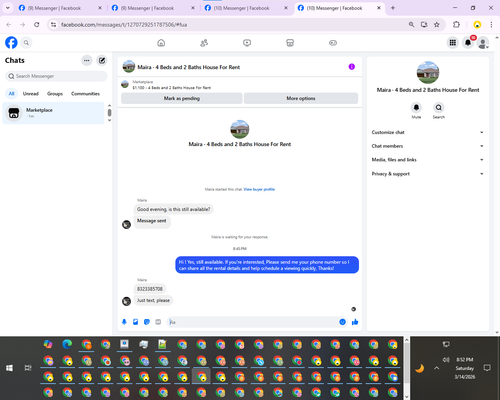Open Facebook search magnifier beside logo
This screenshot has height=400, width=500.
point(26,43)
